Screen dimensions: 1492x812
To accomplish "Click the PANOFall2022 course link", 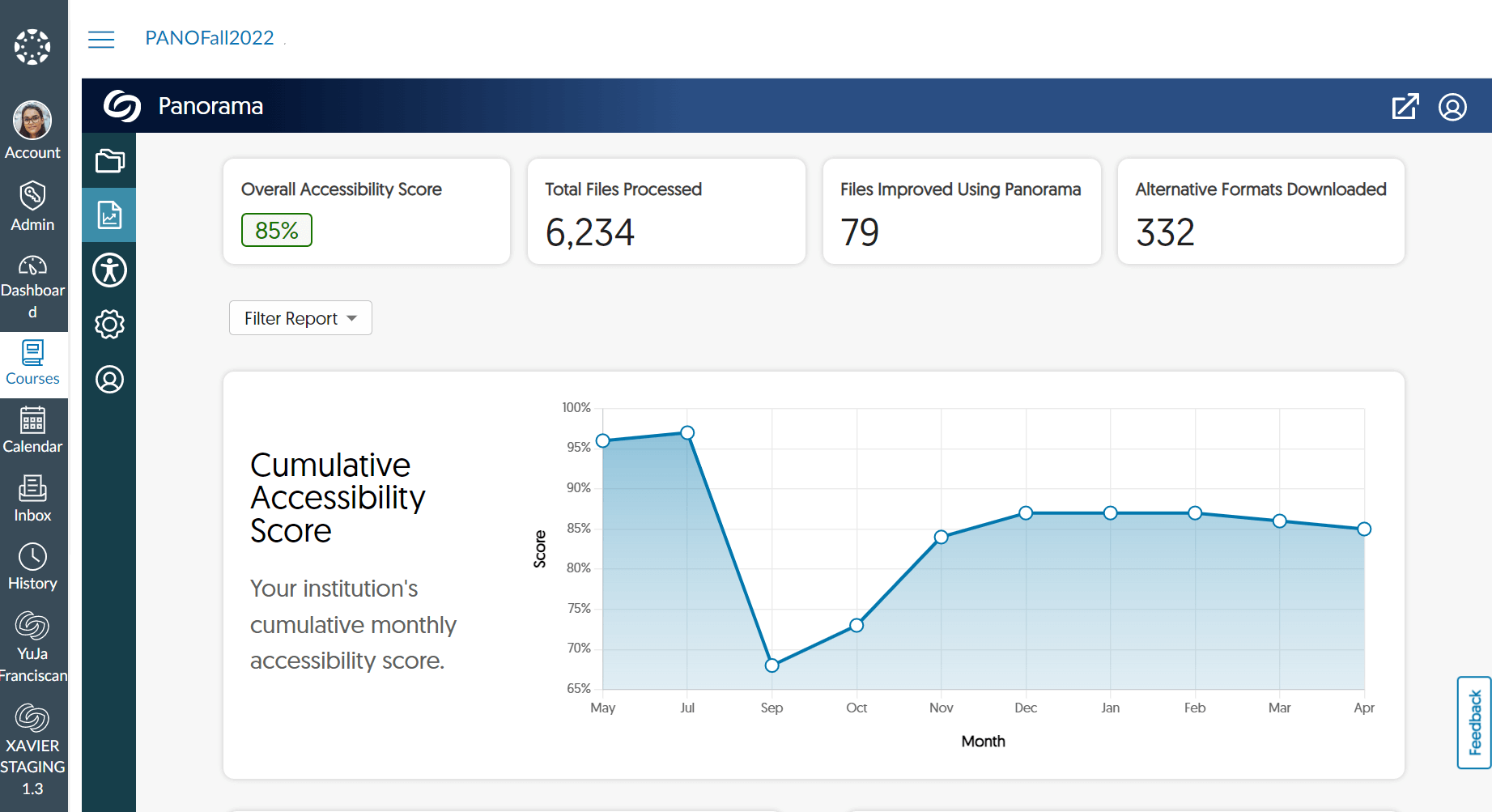I will (210, 38).
